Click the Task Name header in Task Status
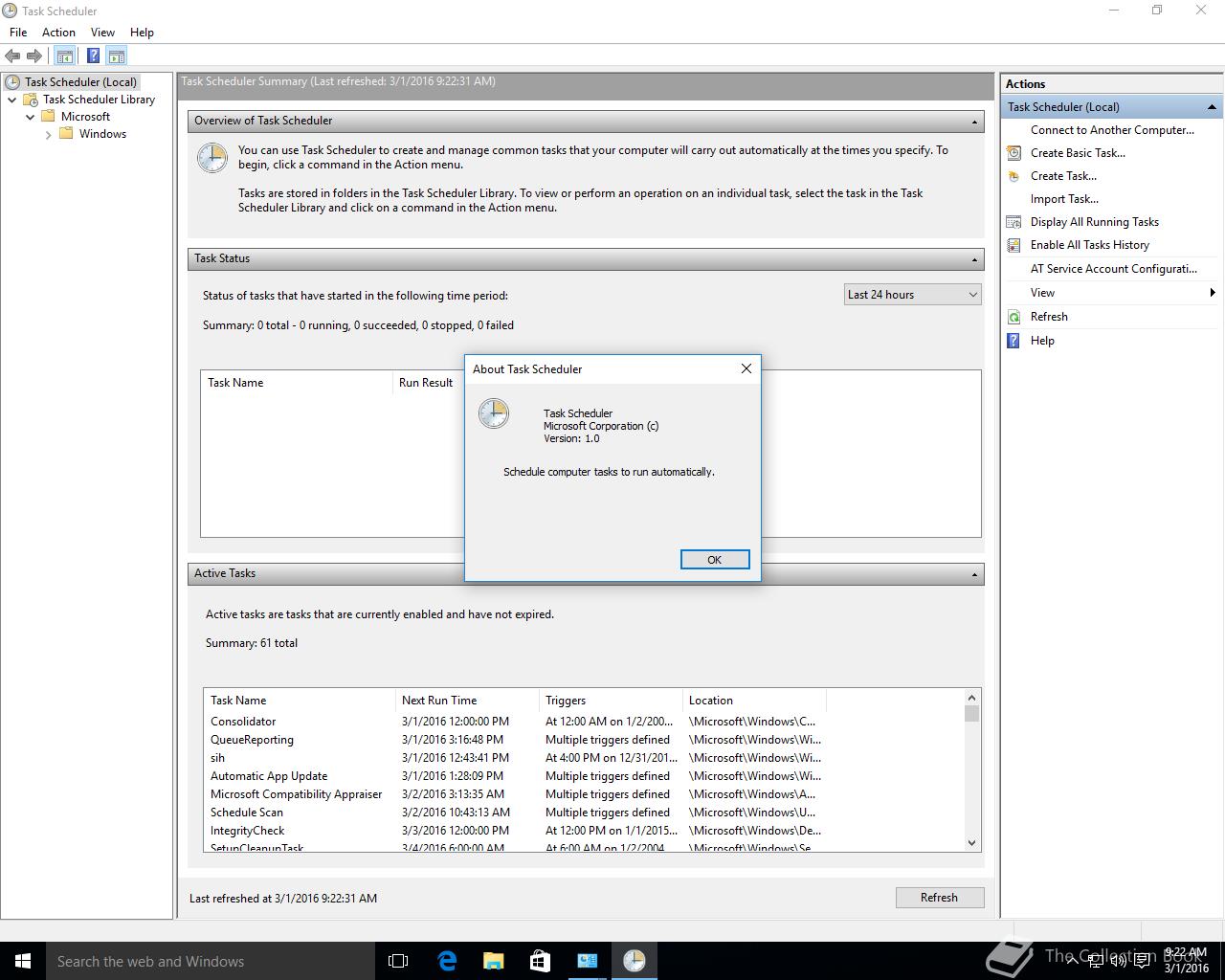 point(297,383)
